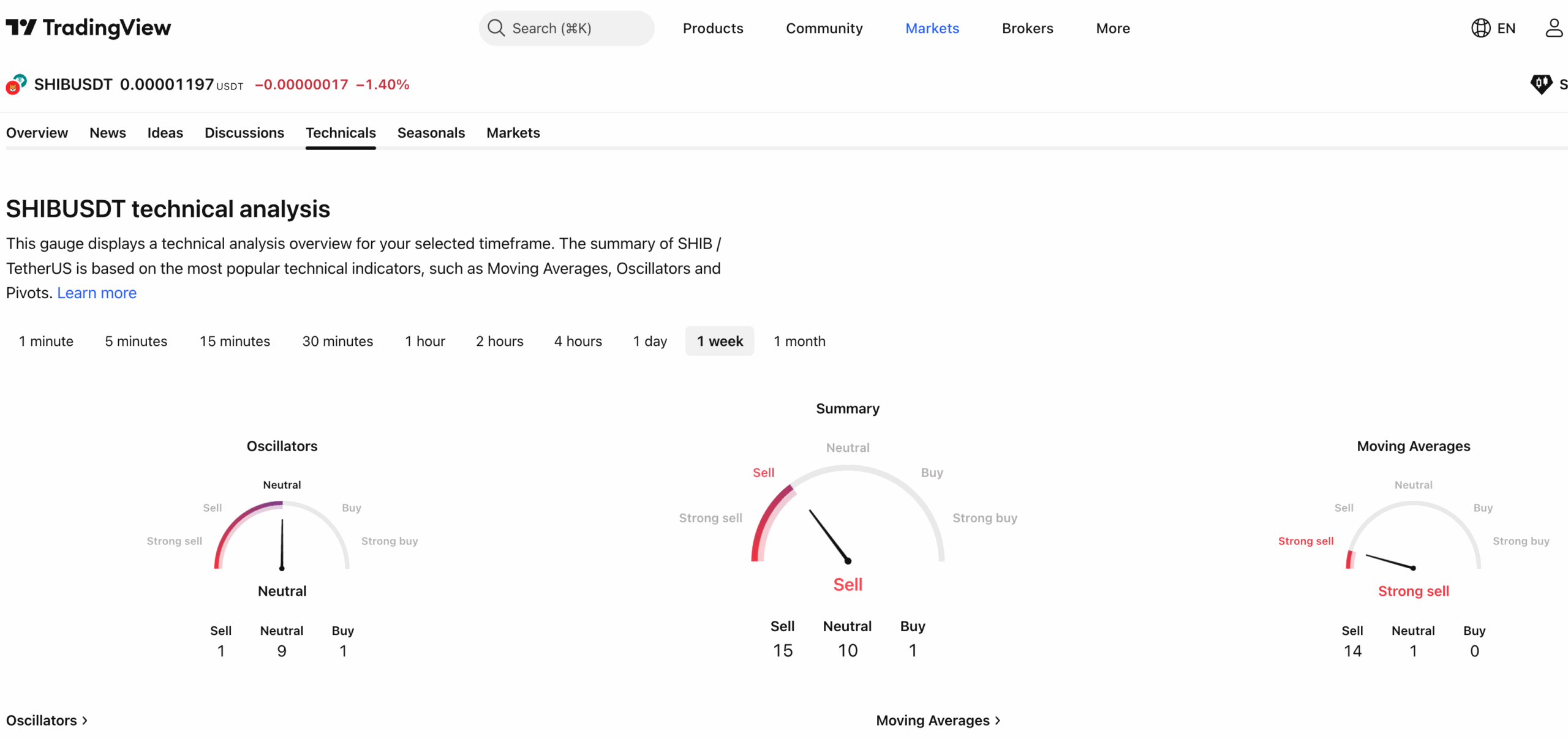This screenshot has height=739, width=1568.
Task: Click the SHIBUSDT coin logo icon
Action: click(16, 84)
